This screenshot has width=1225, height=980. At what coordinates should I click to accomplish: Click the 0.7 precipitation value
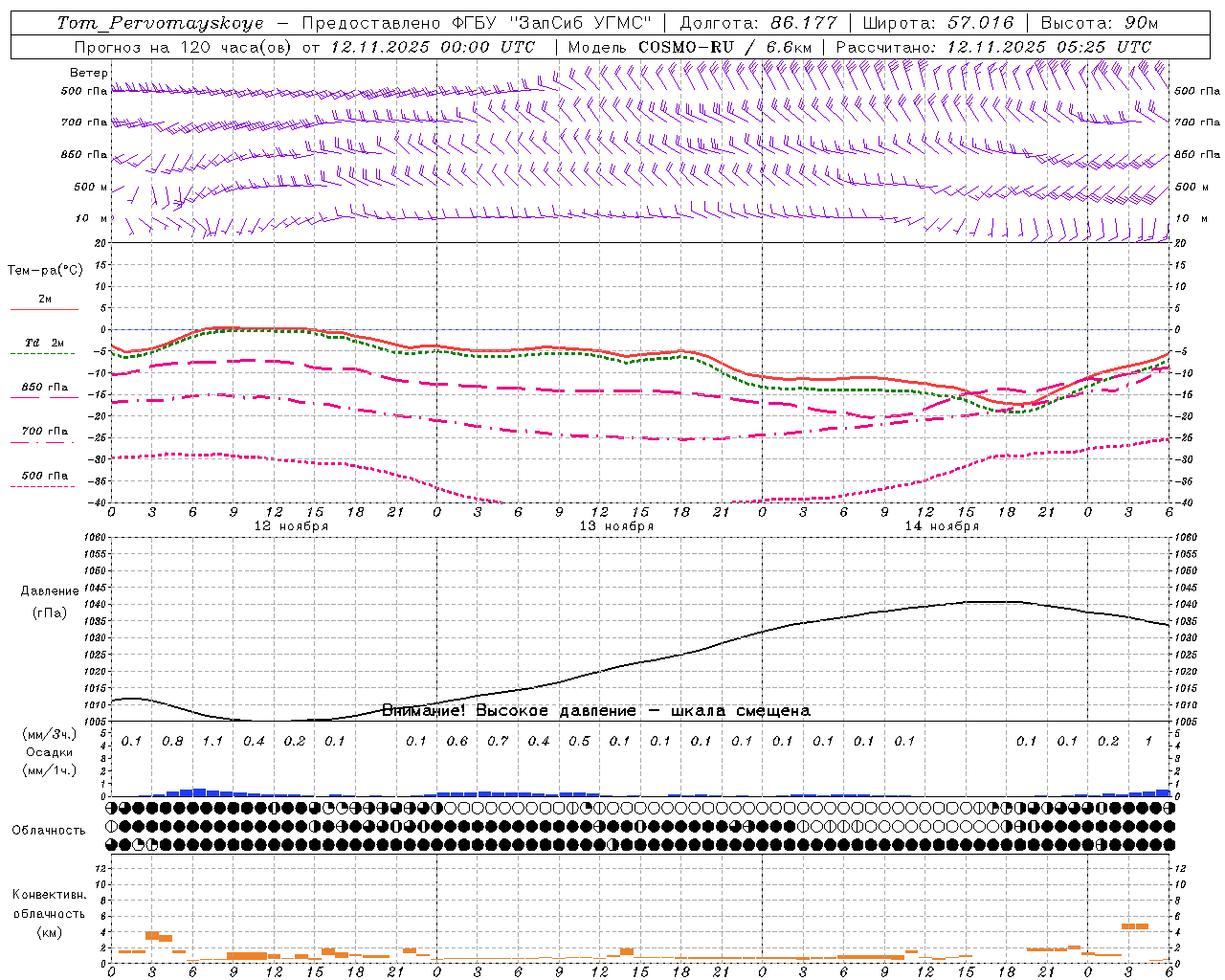pos(498,741)
